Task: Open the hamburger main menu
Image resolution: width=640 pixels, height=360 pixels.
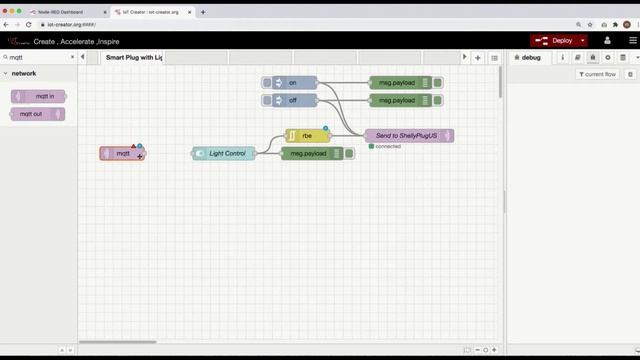Action: pyautogui.click(x=633, y=40)
